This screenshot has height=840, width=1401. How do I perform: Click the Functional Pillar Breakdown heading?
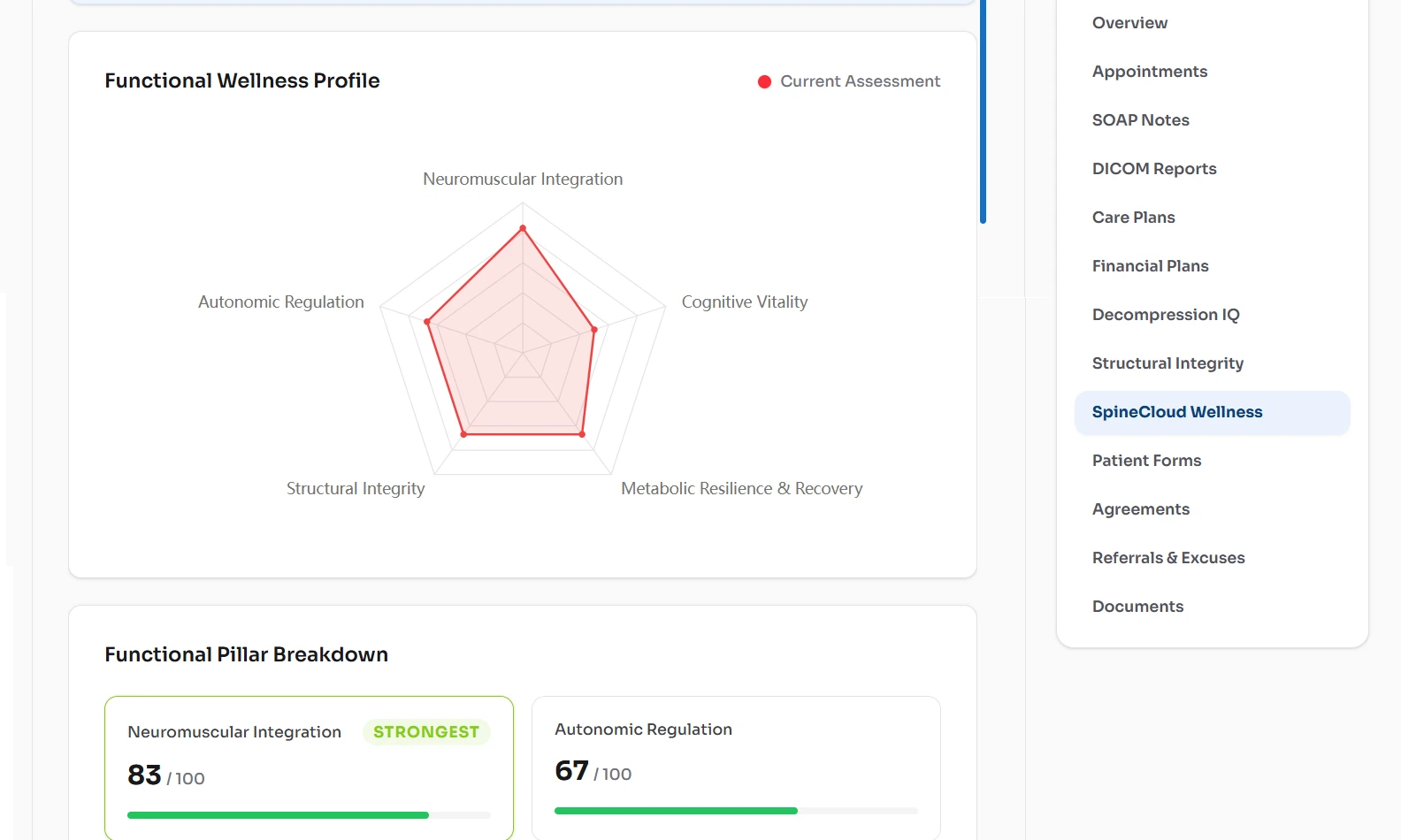[x=246, y=654]
